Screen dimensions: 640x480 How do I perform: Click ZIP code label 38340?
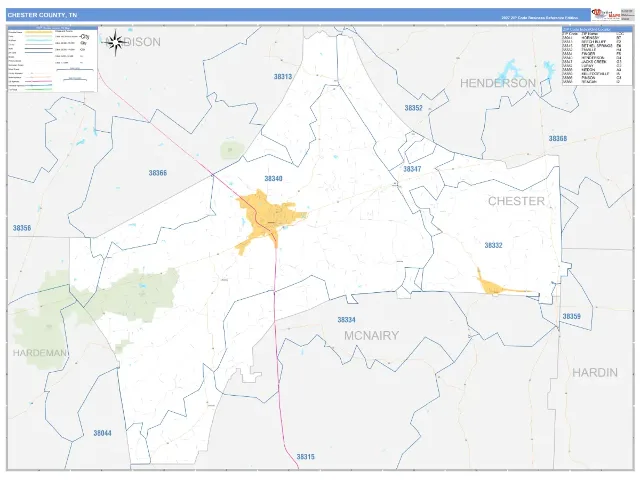(273, 178)
